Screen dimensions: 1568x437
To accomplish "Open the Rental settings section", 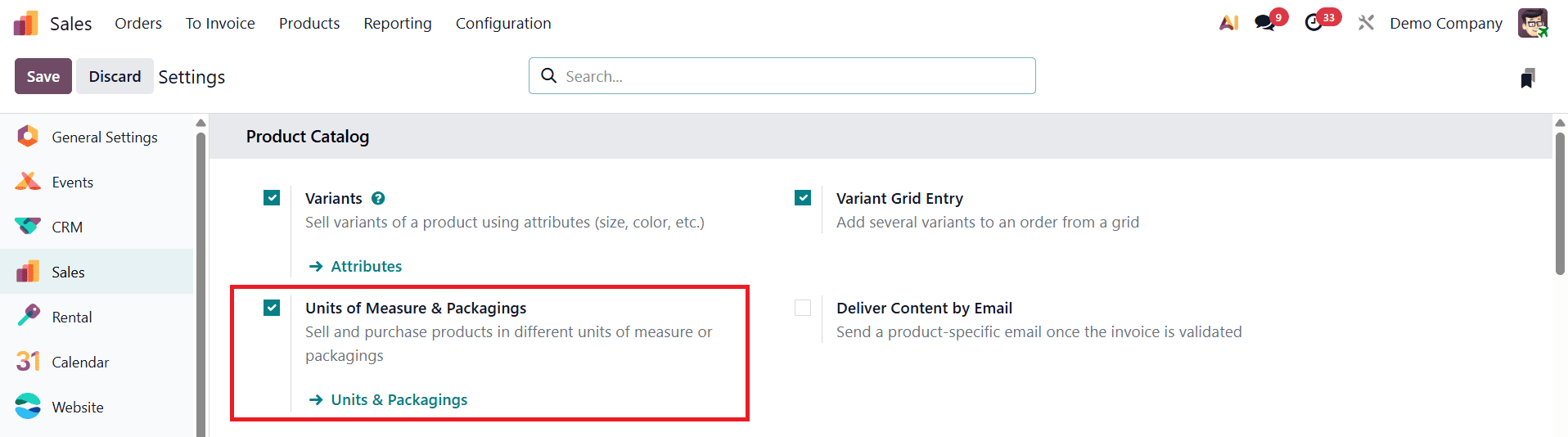I will [x=71, y=317].
